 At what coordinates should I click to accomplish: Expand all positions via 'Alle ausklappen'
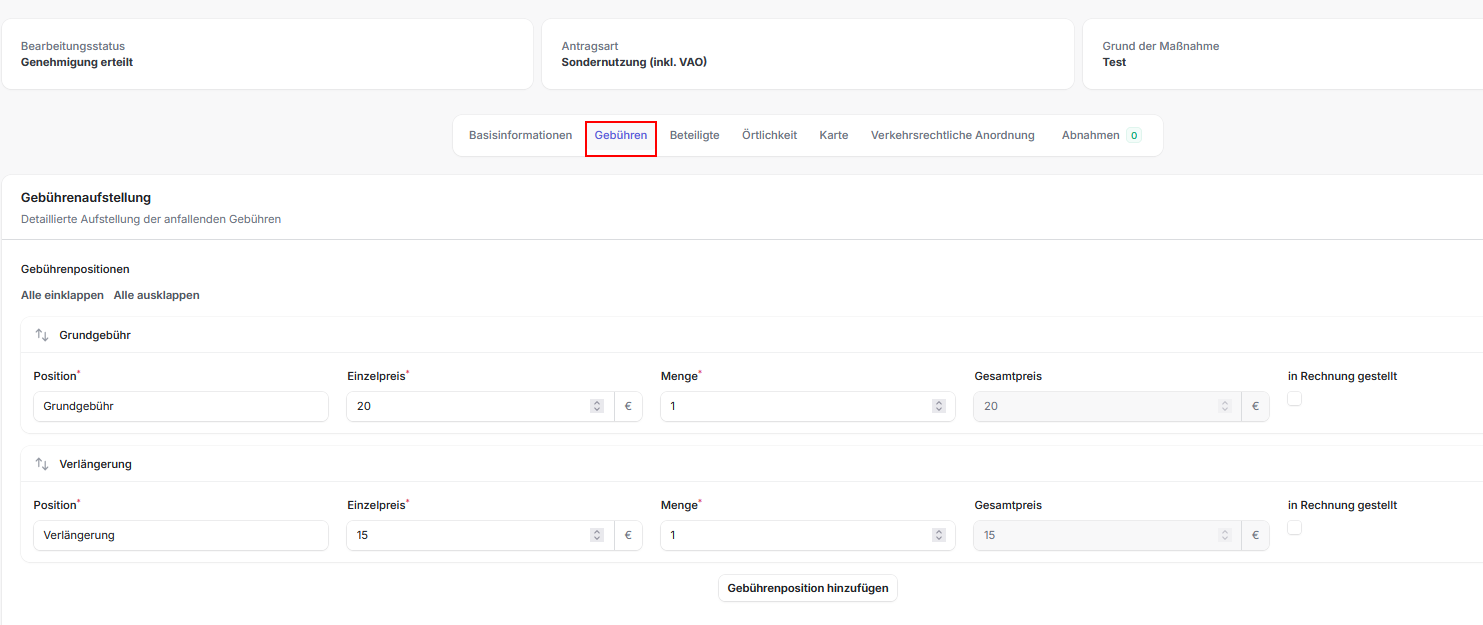tap(156, 295)
